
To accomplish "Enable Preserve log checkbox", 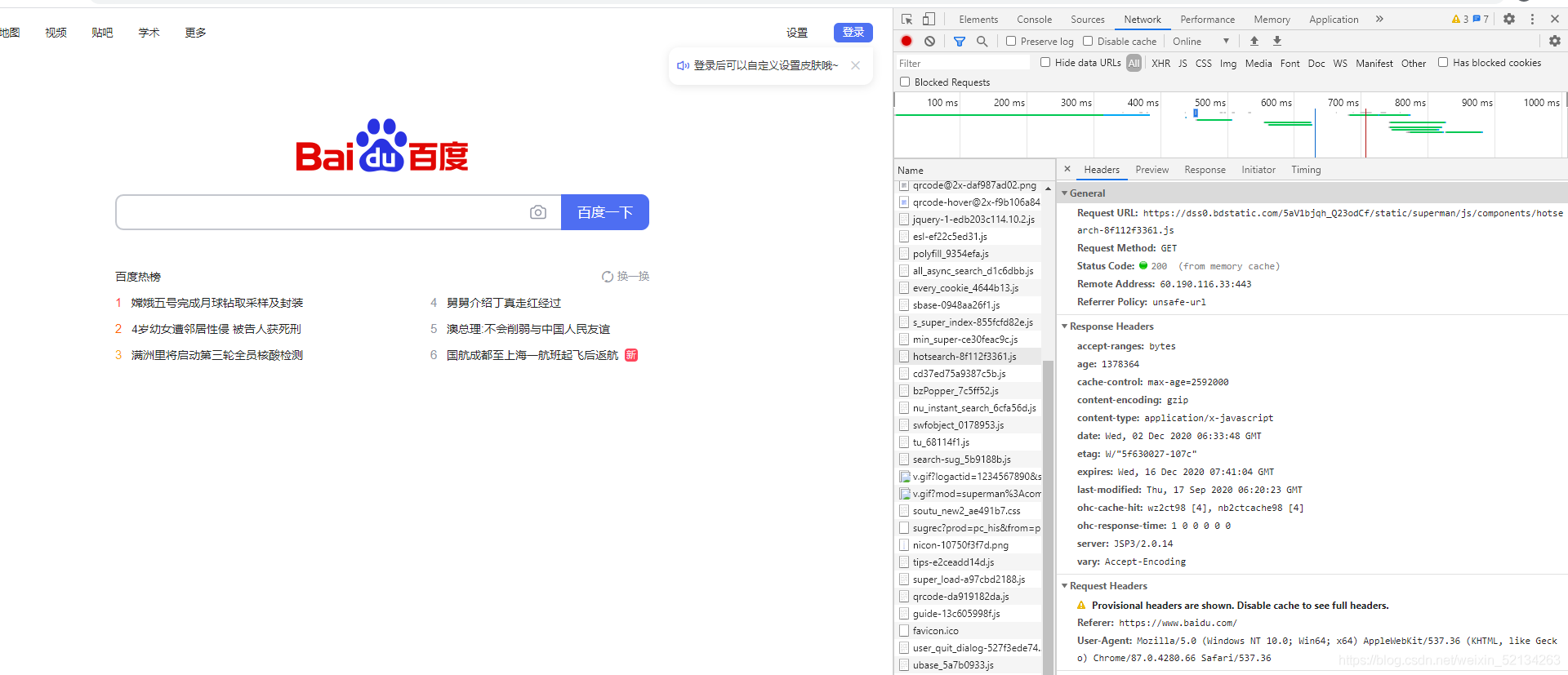I will tap(1011, 41).
